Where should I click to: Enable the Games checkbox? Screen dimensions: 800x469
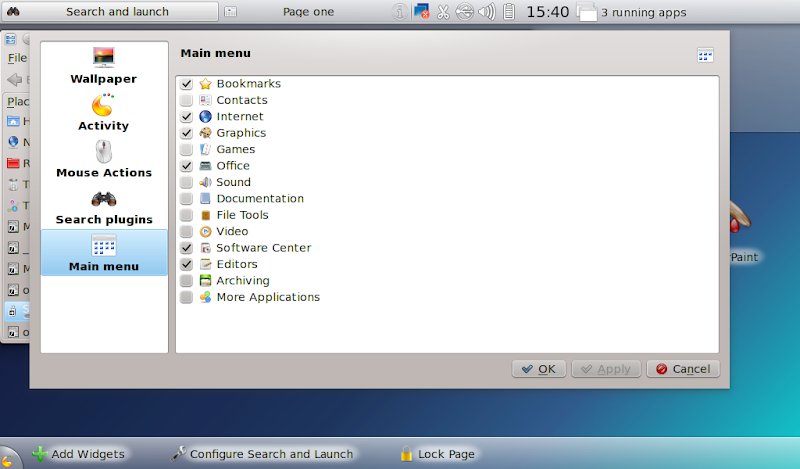pyautogui.click(x=186, y=149)
